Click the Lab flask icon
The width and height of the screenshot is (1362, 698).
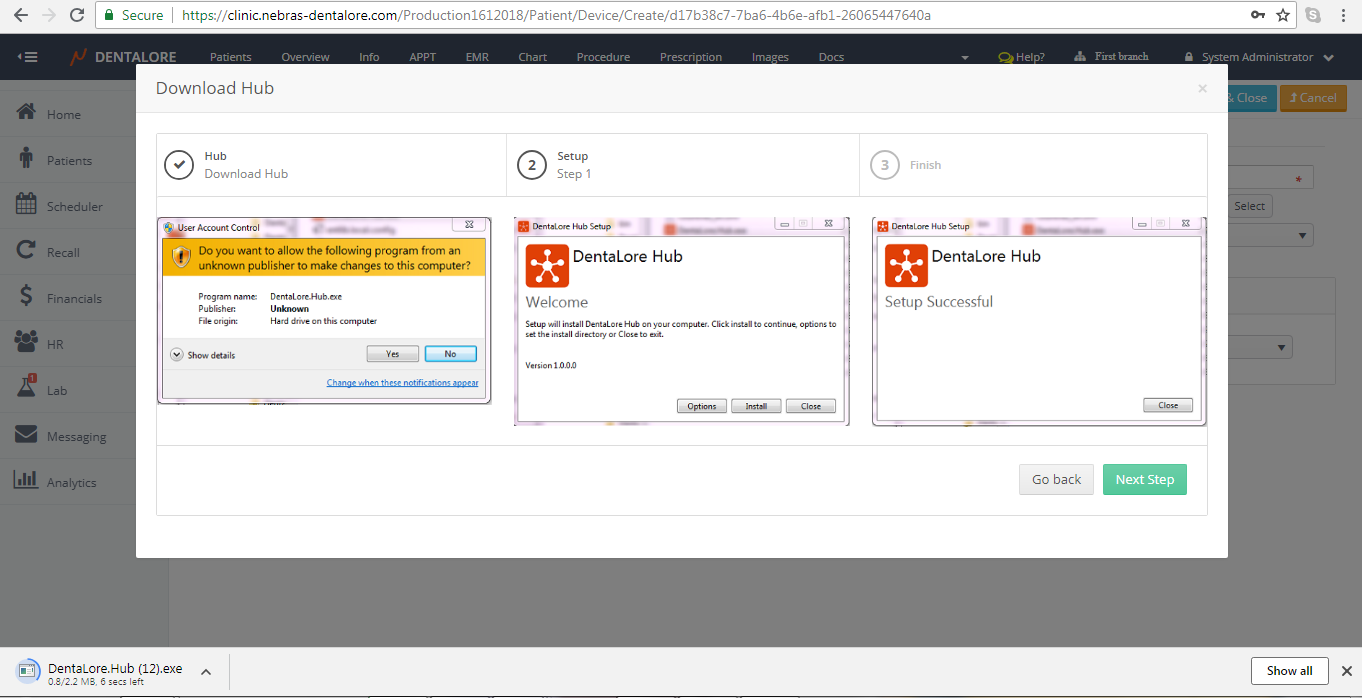coord(27,388)
